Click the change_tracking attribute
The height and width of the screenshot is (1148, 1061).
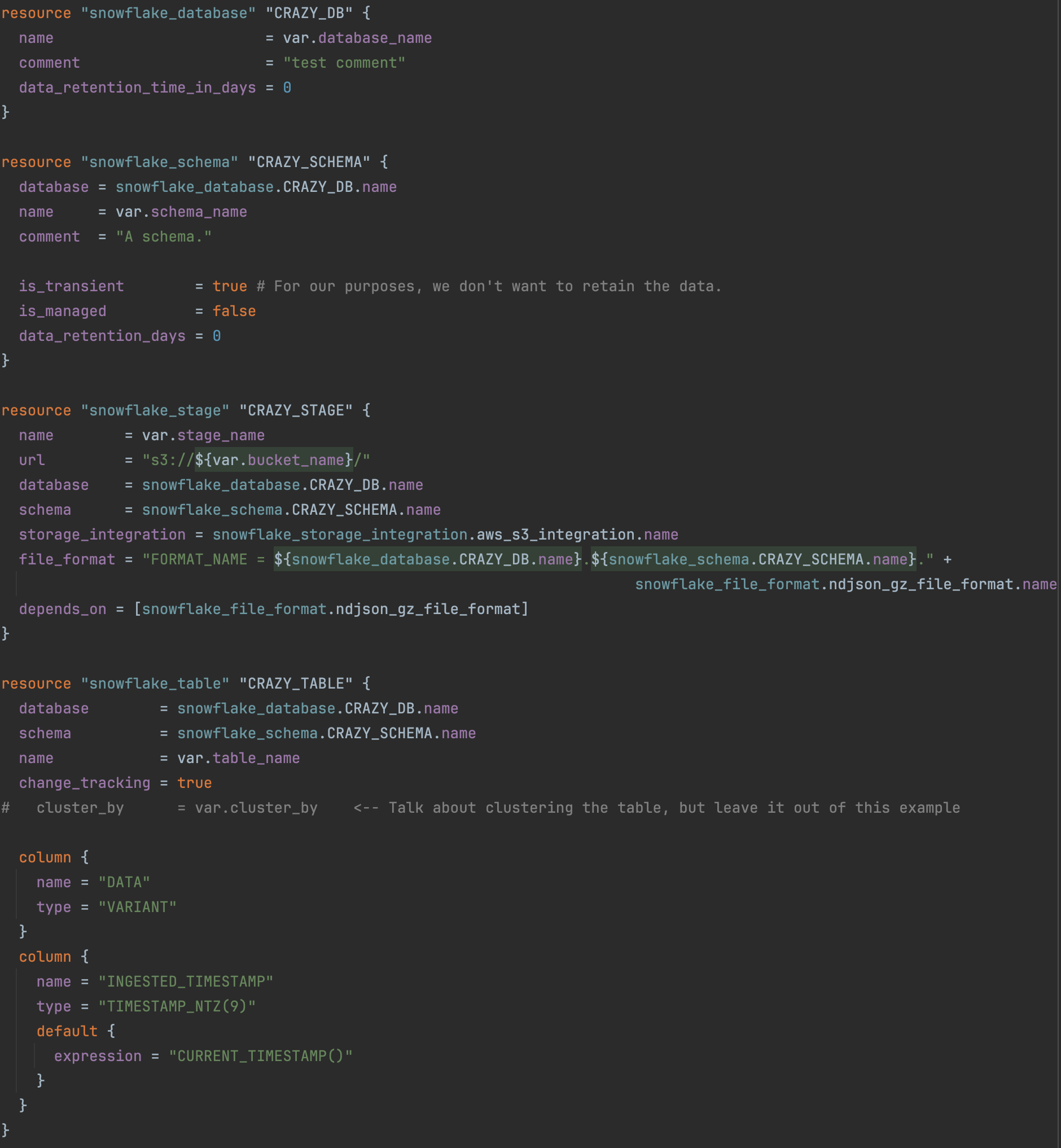coord(85,783)
